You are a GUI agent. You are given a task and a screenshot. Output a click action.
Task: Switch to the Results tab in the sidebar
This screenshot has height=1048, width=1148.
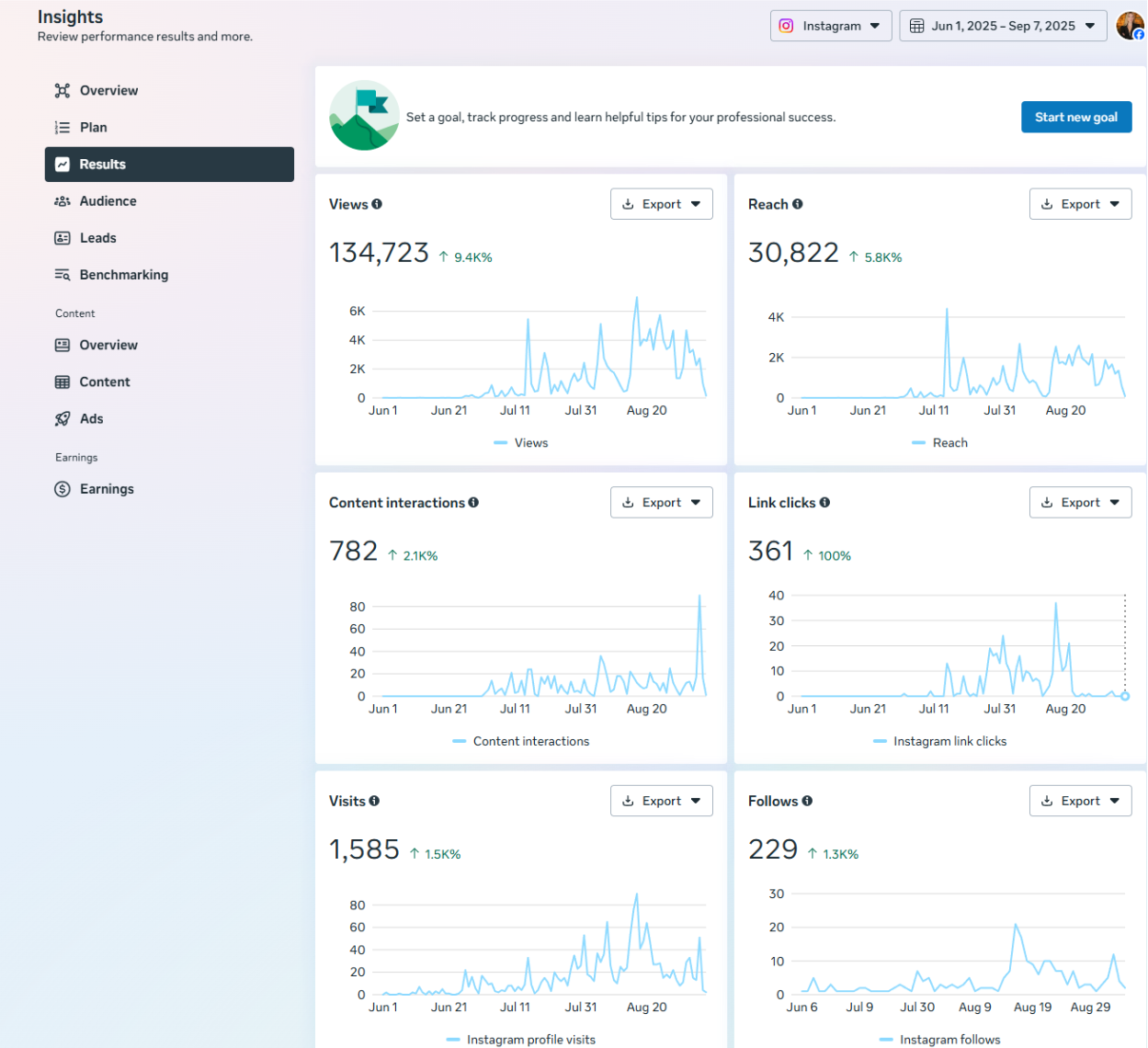(x=104, y=164)
